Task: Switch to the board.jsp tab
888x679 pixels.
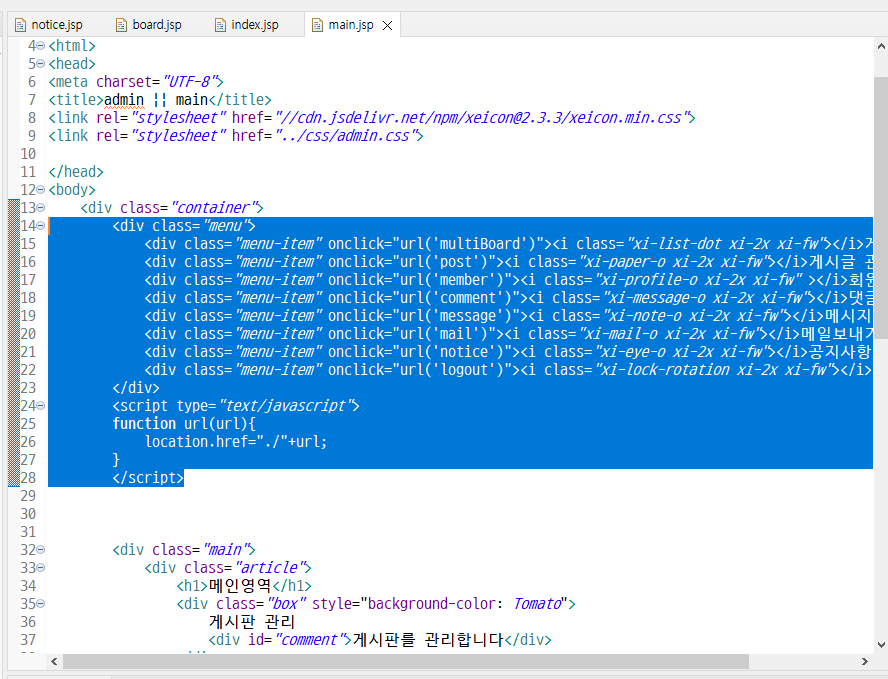Action: pyautogui.click(x=149, y=25)
